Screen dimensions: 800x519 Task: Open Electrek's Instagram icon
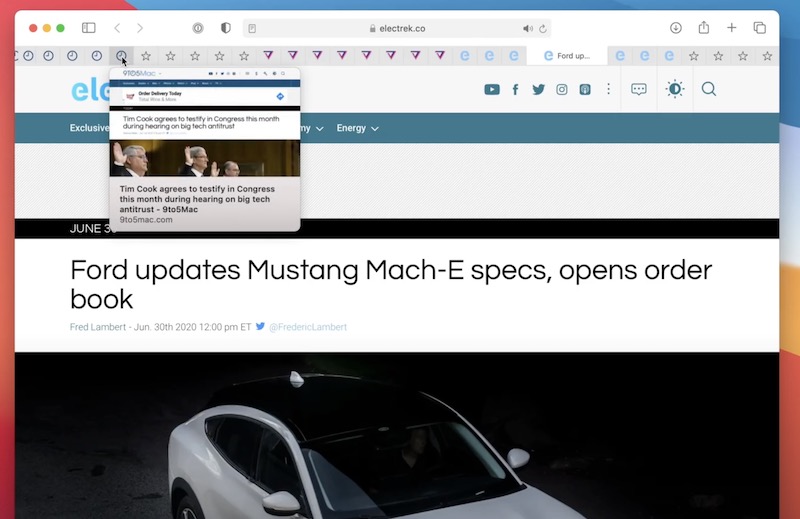point(562,89)
